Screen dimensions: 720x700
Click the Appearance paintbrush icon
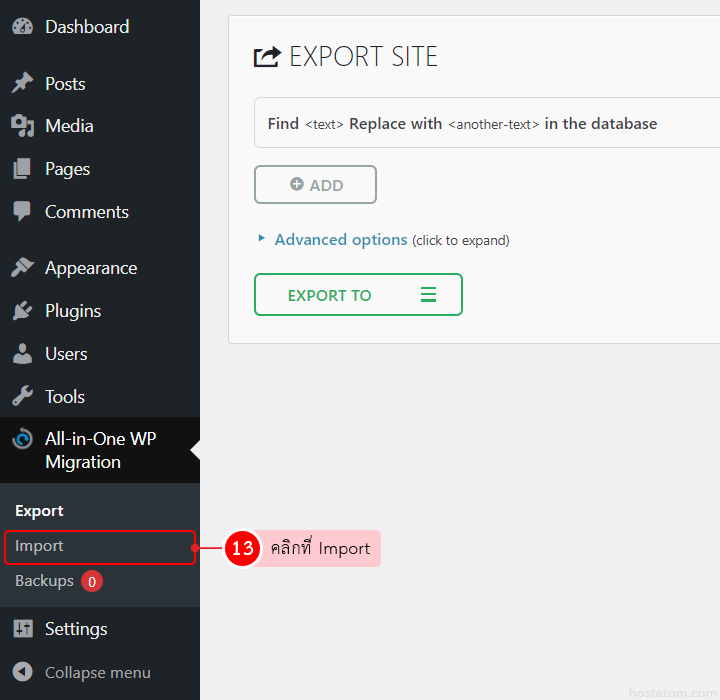point(22,268)
